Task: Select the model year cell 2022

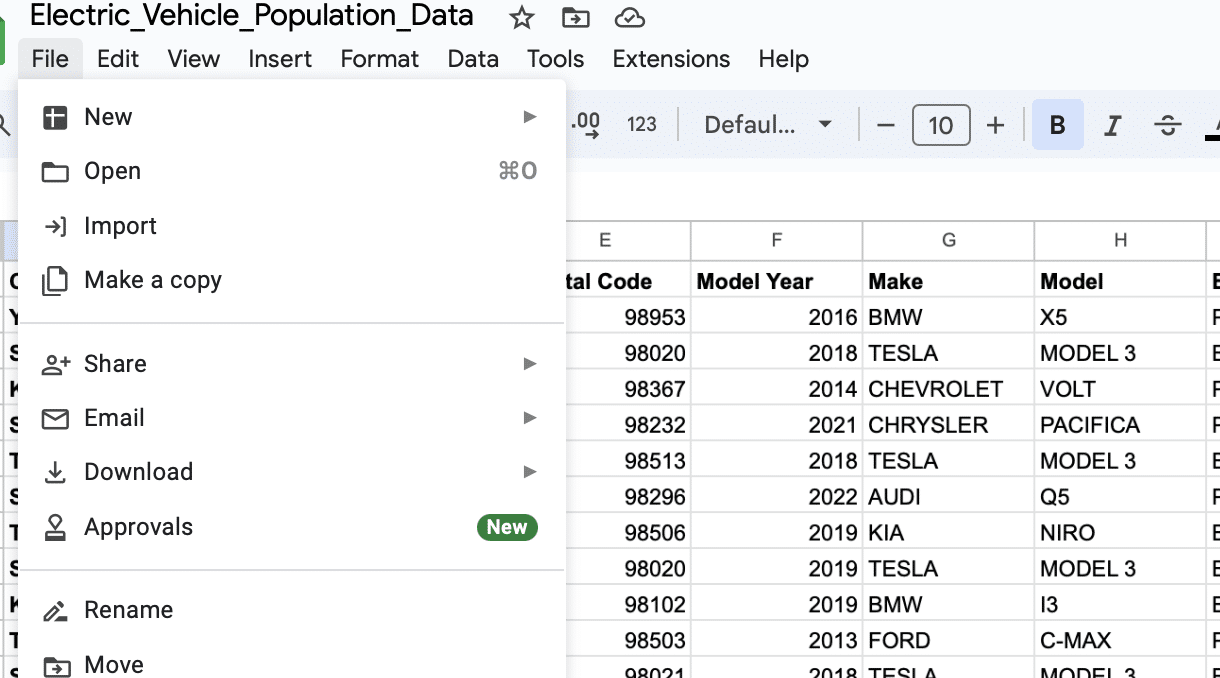Action: pos(776,497)
